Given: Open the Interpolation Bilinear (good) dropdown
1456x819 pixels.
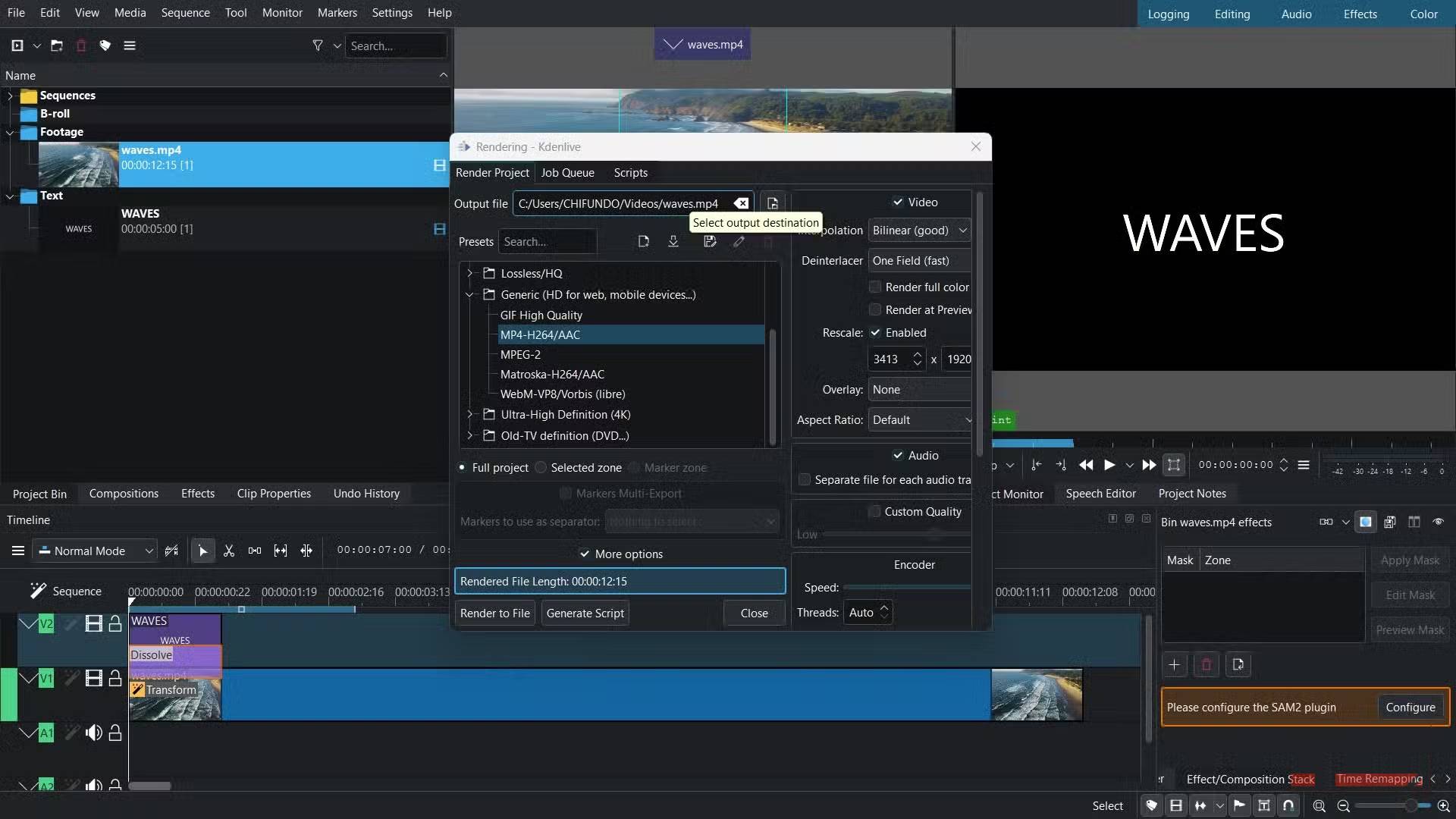Looking at the screenshot, I should (x=919, y=231).
